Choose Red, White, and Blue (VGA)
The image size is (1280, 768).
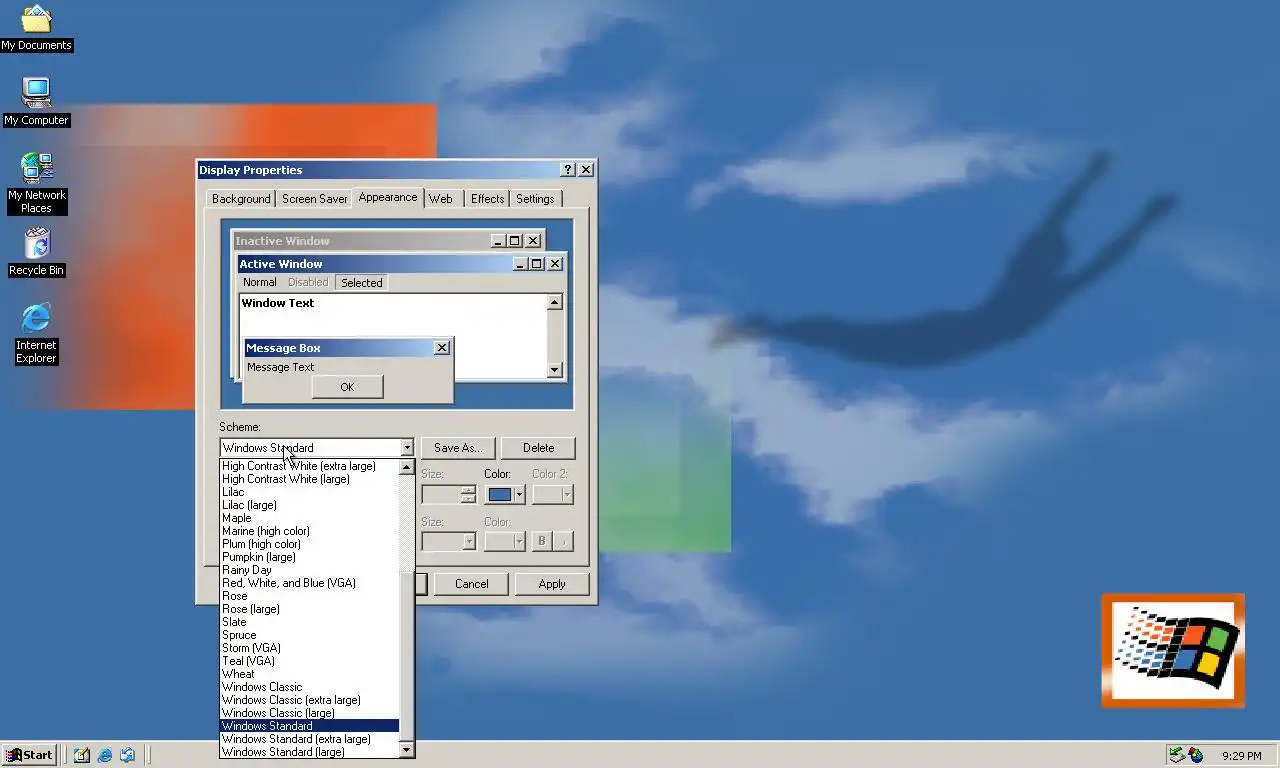310,583
